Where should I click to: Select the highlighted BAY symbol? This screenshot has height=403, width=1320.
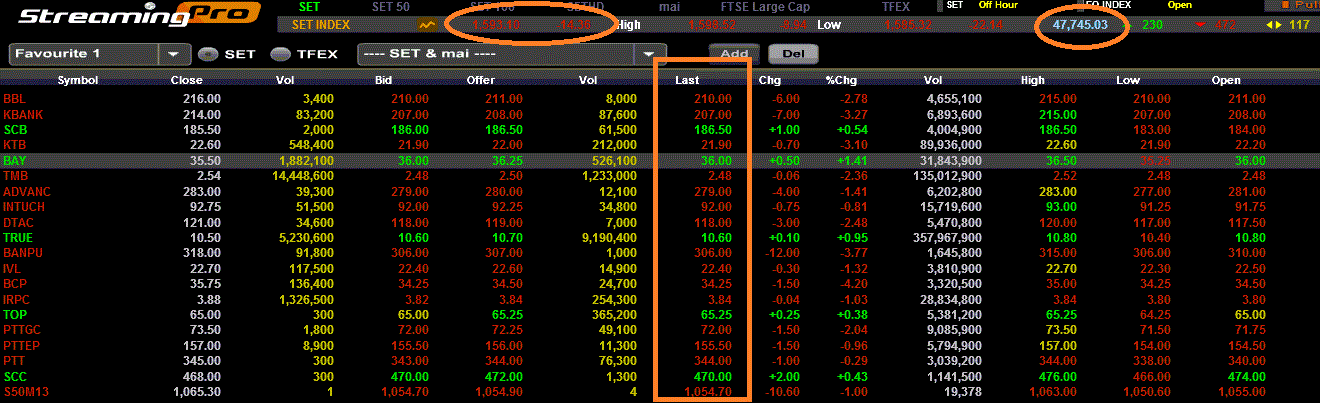[x=15, y=161]
